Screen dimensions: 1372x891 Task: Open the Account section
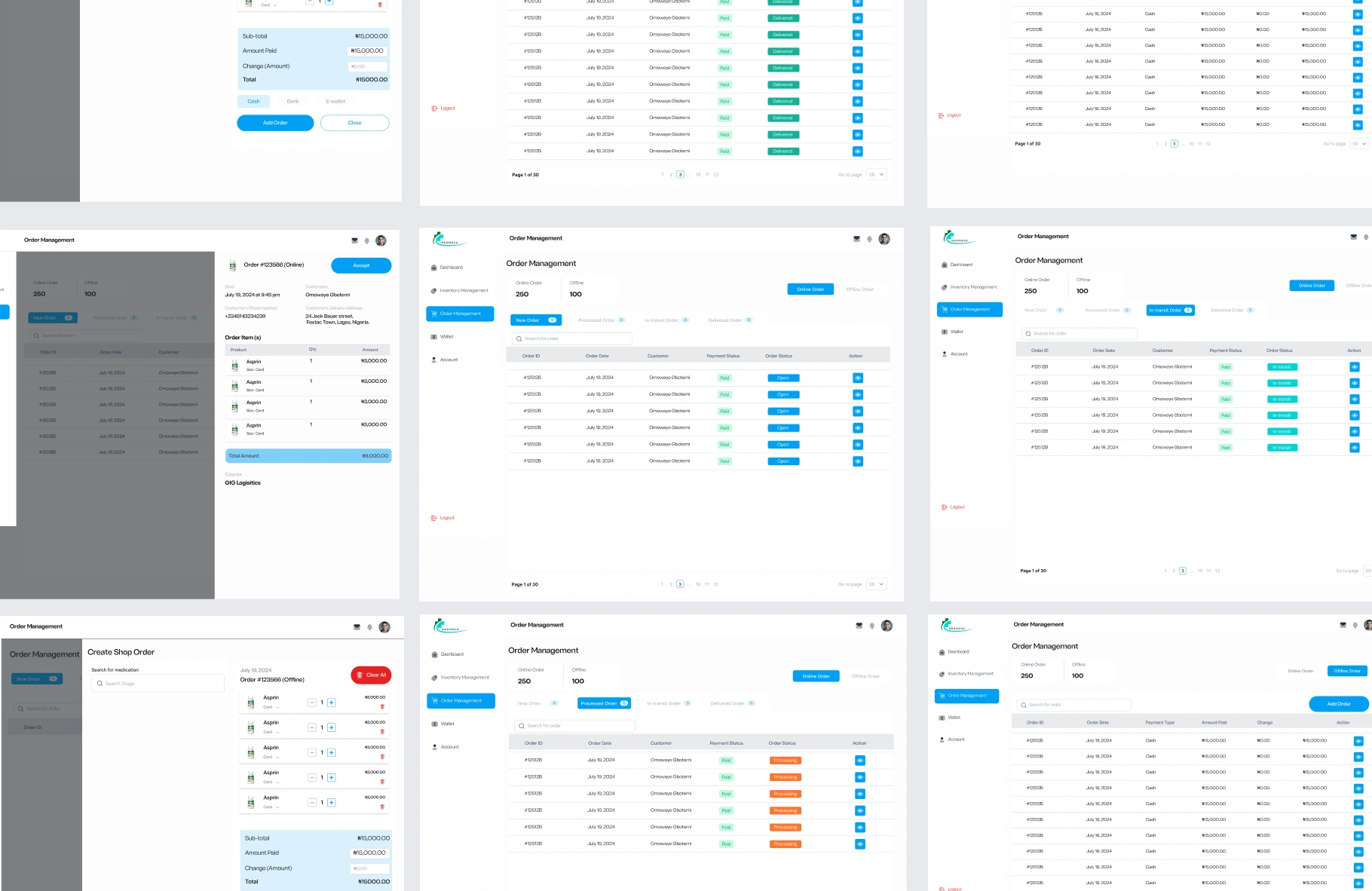[x=449, y=360]
